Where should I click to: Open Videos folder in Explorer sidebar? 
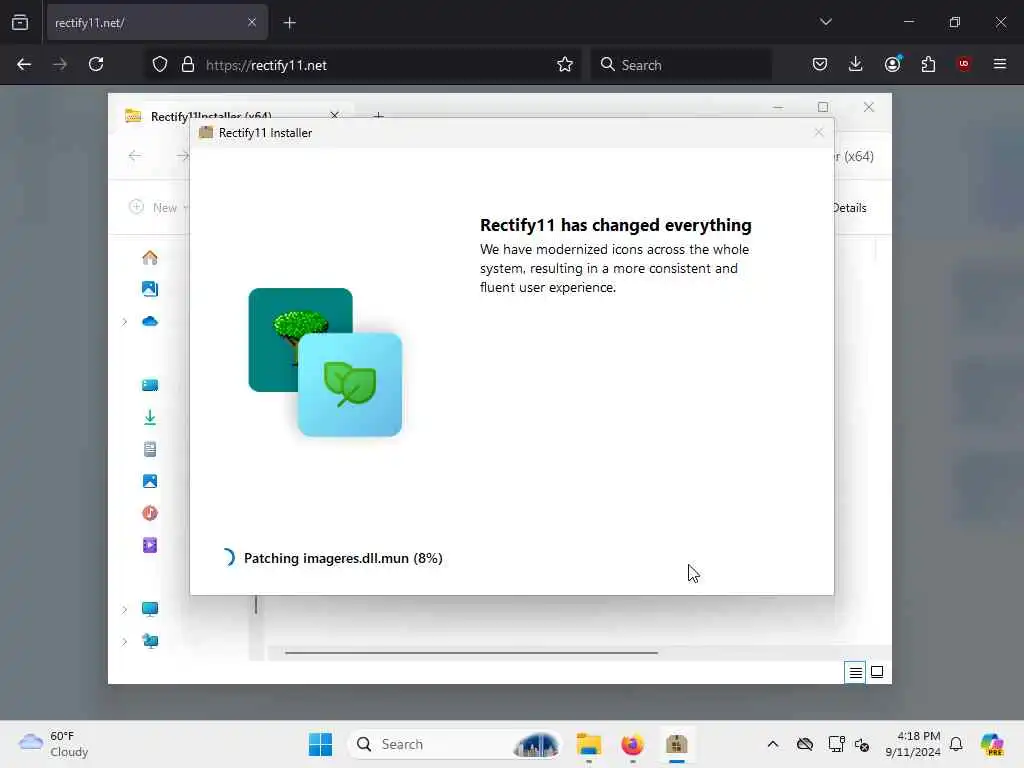click(x=150, y=545)
